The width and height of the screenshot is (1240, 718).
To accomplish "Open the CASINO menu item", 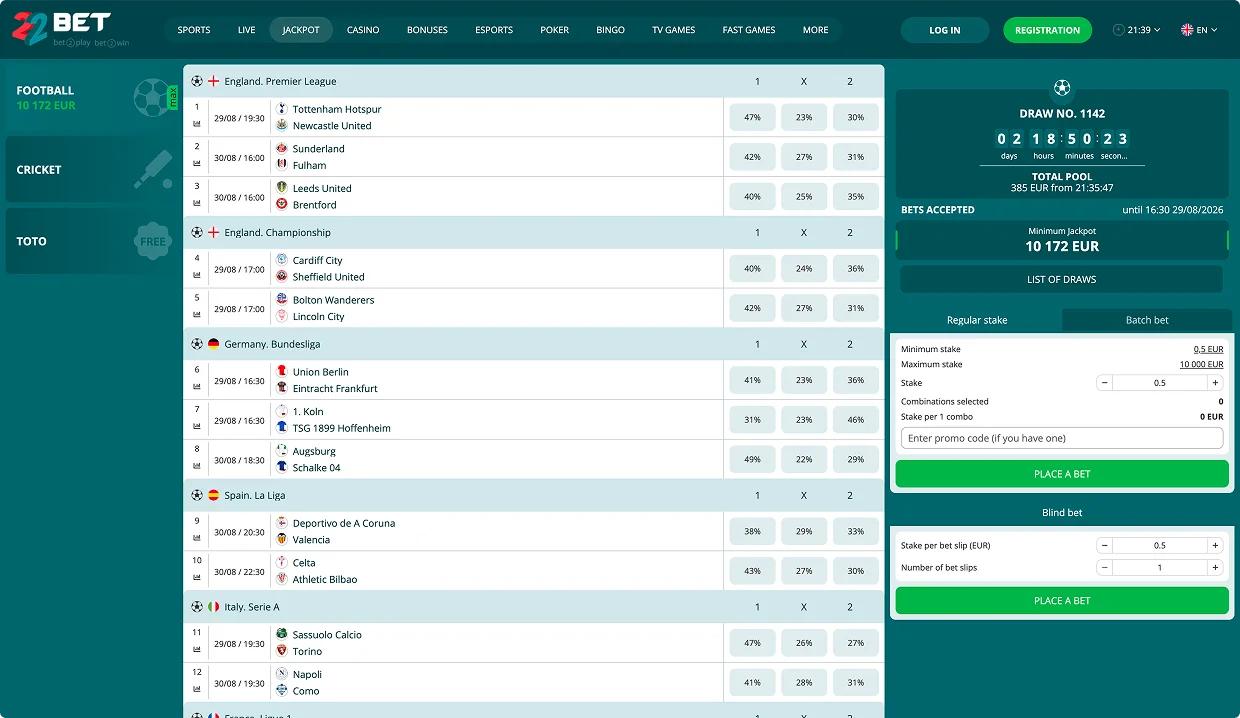I will (x=363, y=30).
